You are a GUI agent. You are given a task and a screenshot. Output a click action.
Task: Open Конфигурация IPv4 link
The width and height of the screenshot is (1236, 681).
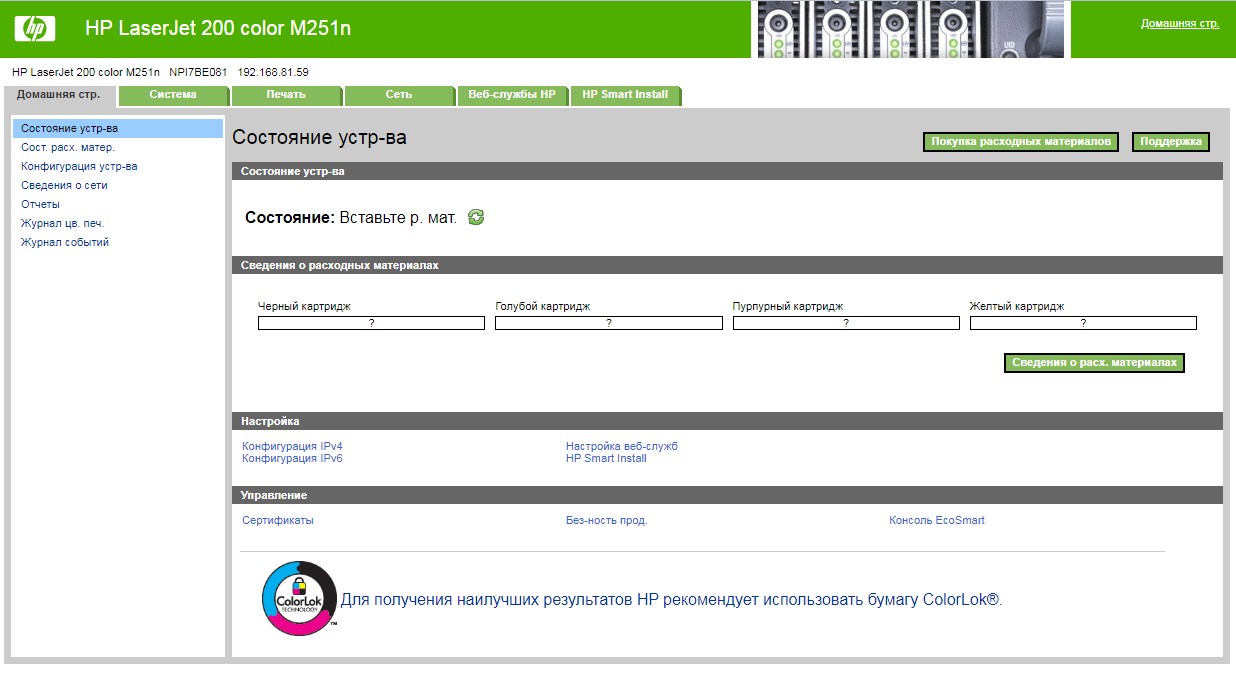[292, 446]
